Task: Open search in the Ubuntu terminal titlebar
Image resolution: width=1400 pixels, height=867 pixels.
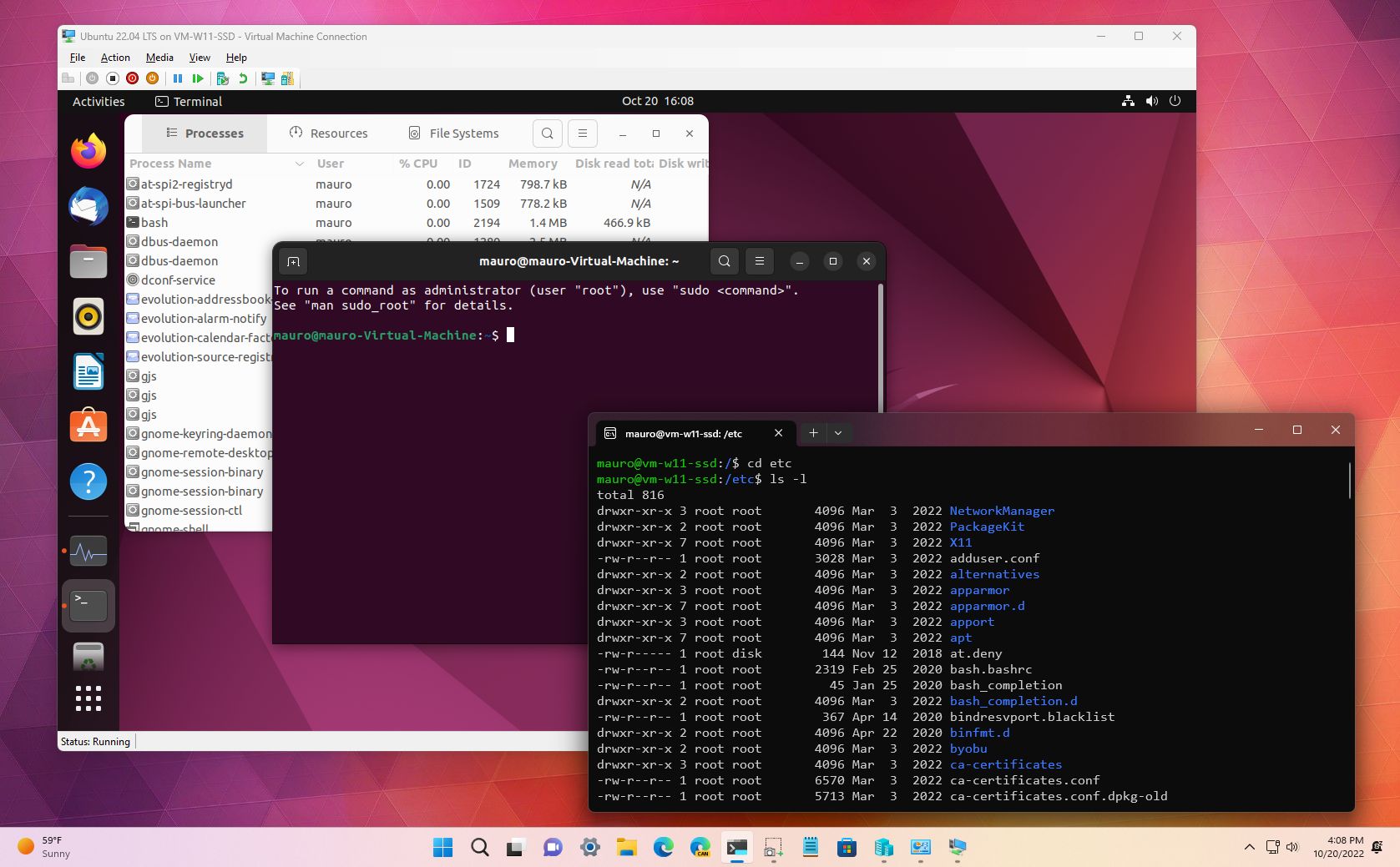Action: tap(724, 261)
